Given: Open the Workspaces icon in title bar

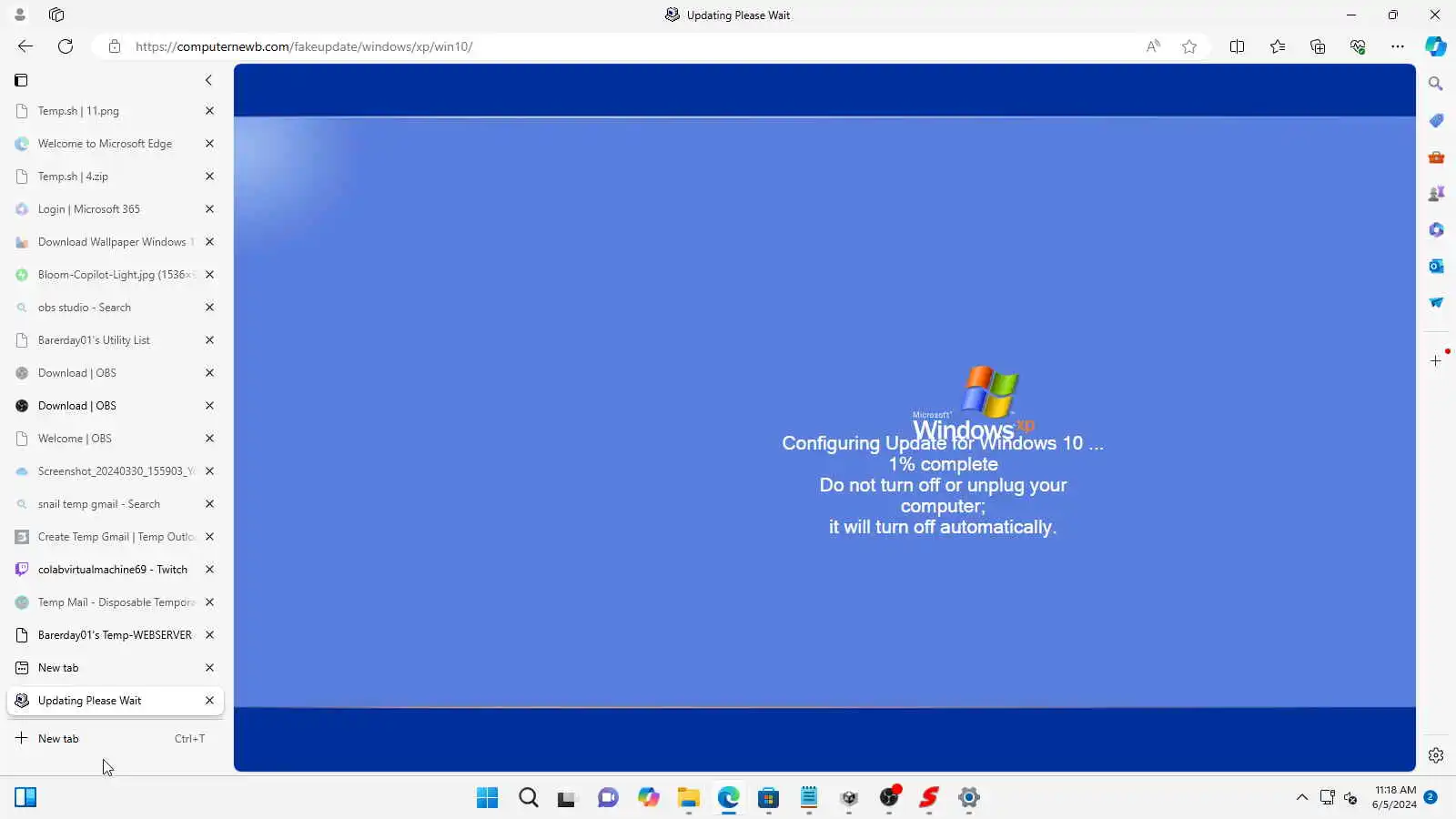Looking at the screenshot, I should point(56,15).
